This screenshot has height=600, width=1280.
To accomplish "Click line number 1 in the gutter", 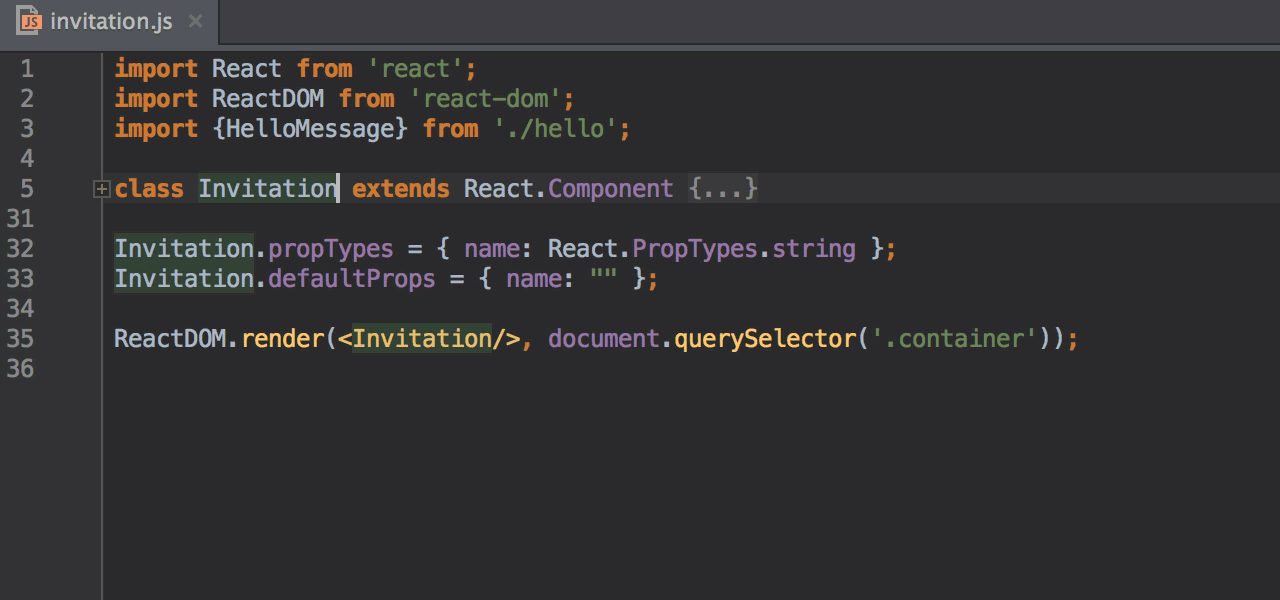I will click(26, 69).
